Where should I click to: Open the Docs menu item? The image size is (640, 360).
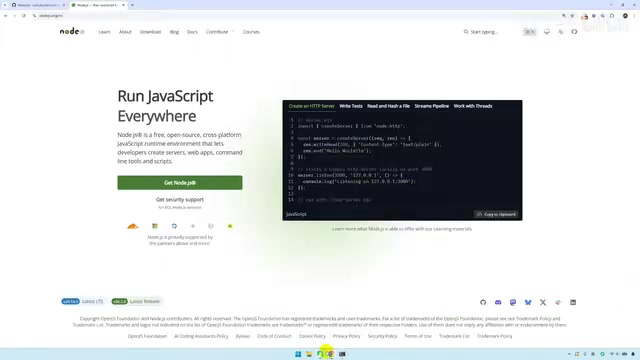tap(192, 32)
